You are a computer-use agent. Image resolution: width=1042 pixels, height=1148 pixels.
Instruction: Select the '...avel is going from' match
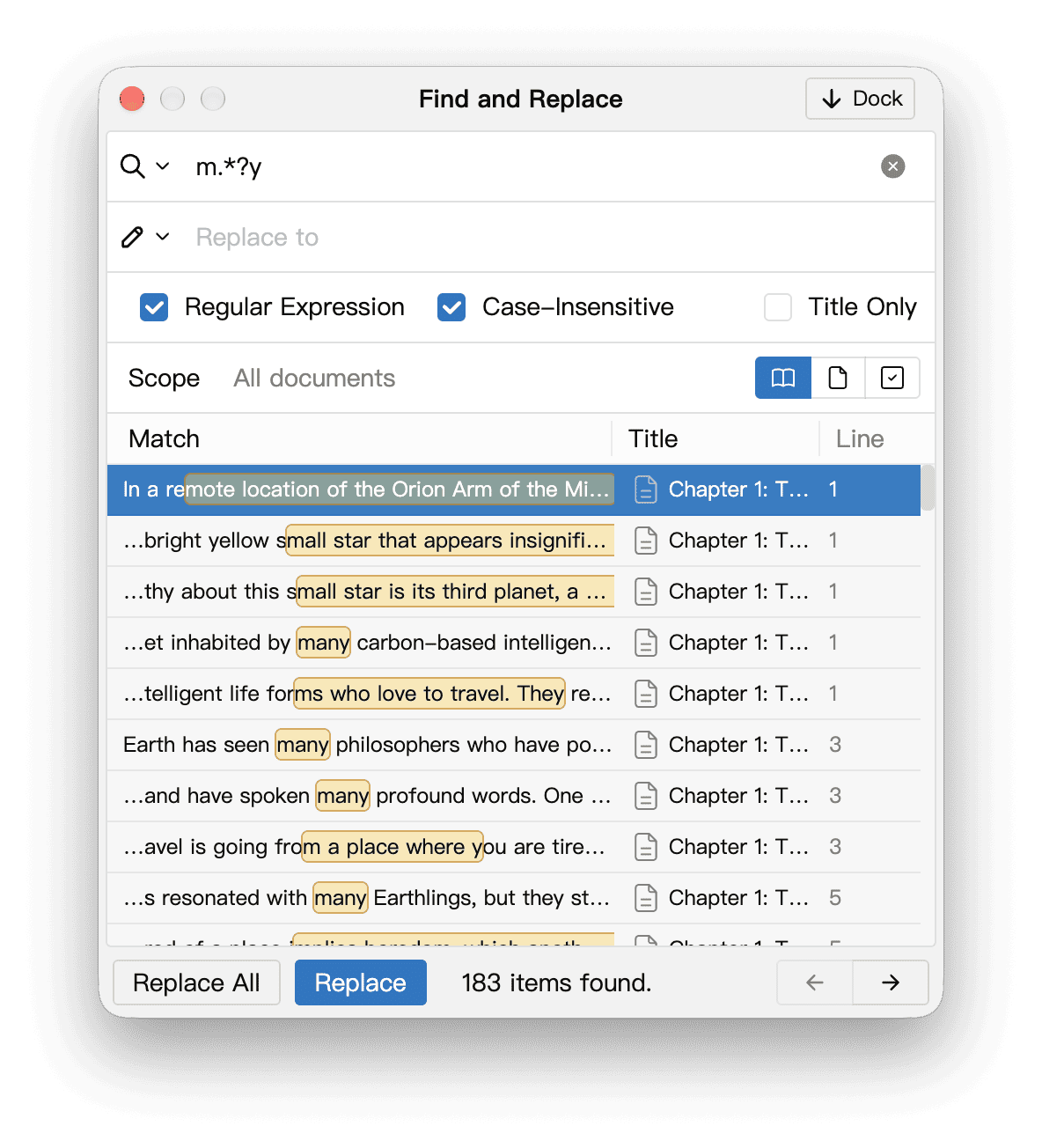coord(514,847)
